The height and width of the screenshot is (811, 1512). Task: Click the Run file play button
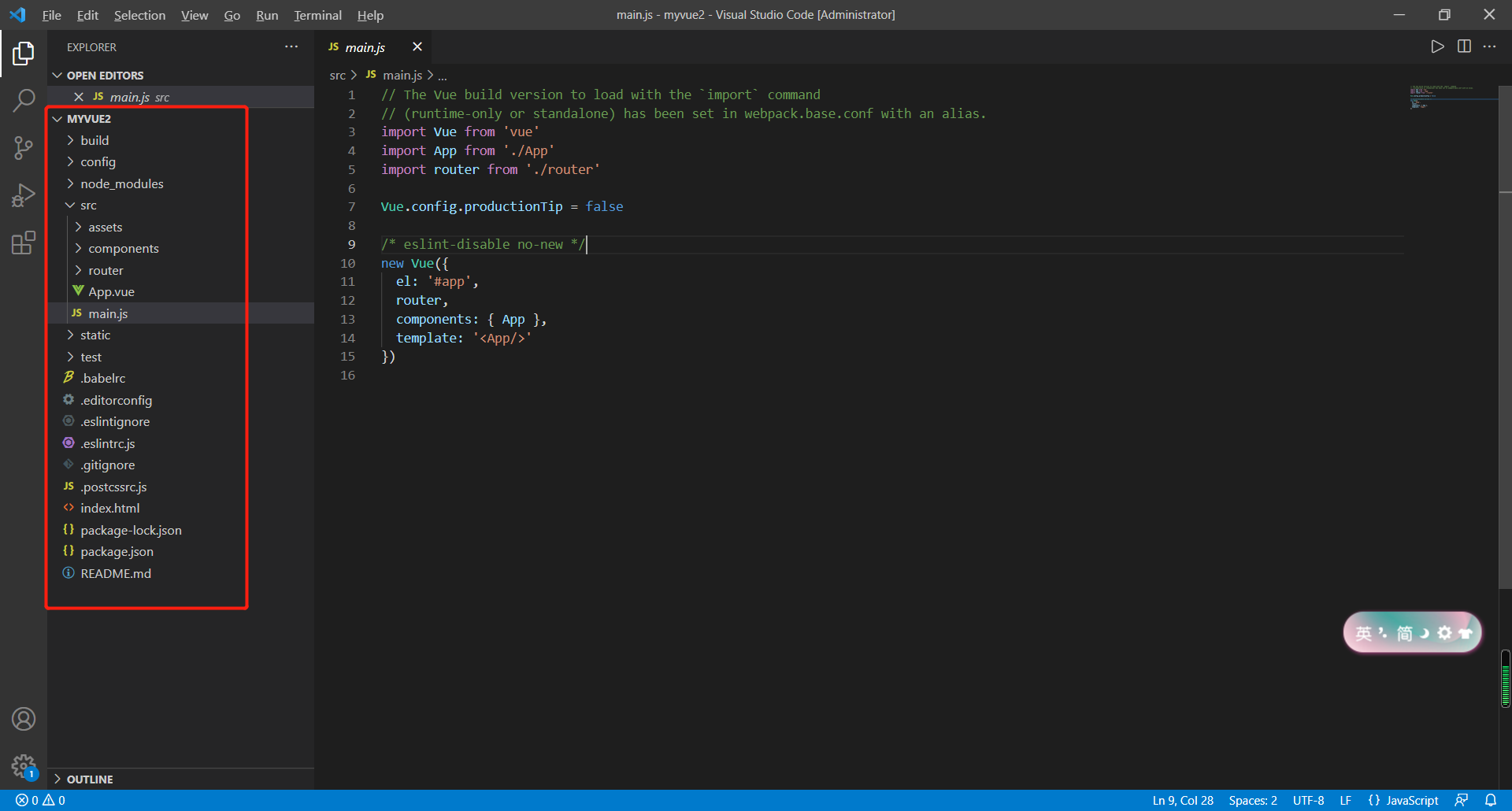tap(1436, 46)
